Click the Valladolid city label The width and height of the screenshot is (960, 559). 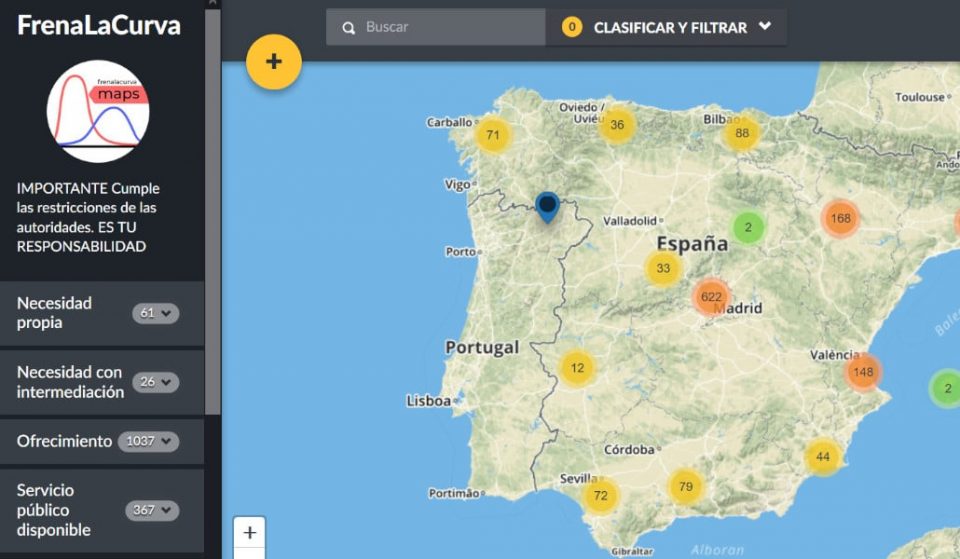pos(630,221)
